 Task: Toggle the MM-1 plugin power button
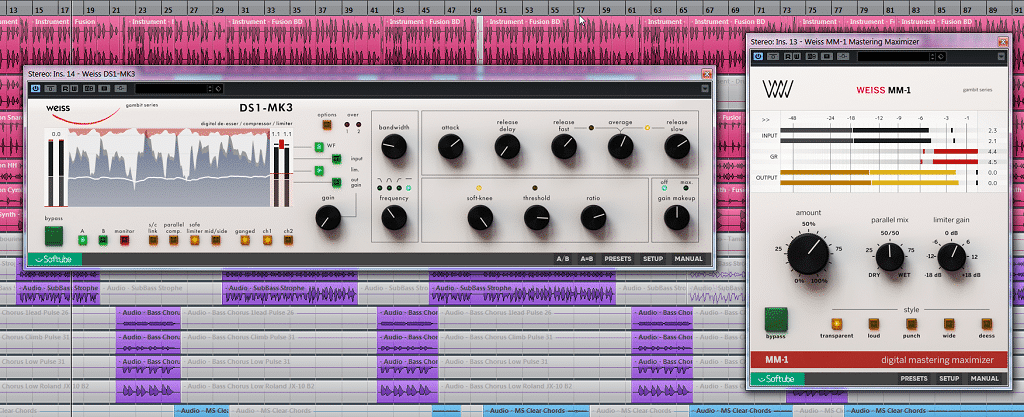pos(758,57)
